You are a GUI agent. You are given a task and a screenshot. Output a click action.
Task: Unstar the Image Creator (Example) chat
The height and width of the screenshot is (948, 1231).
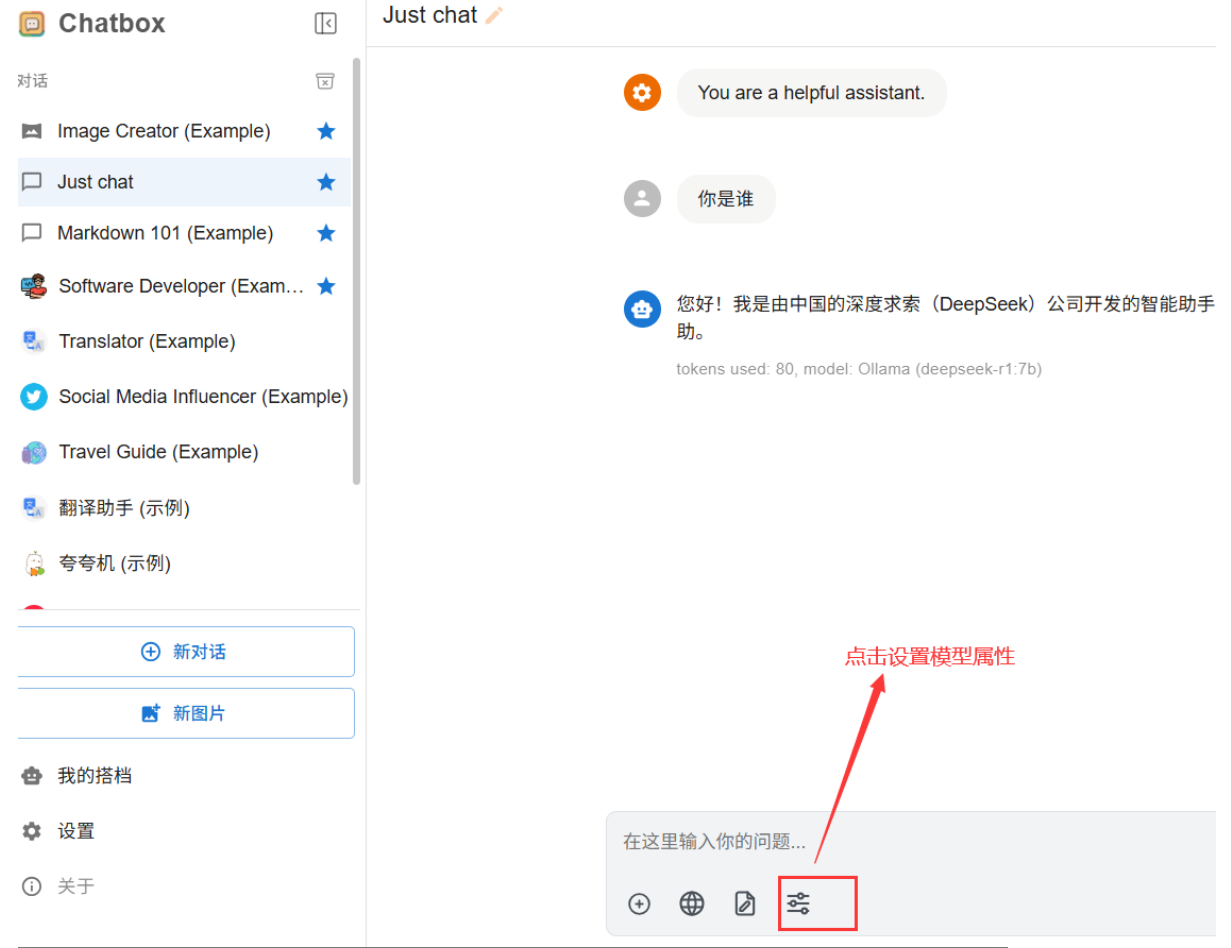pos(326,131)
